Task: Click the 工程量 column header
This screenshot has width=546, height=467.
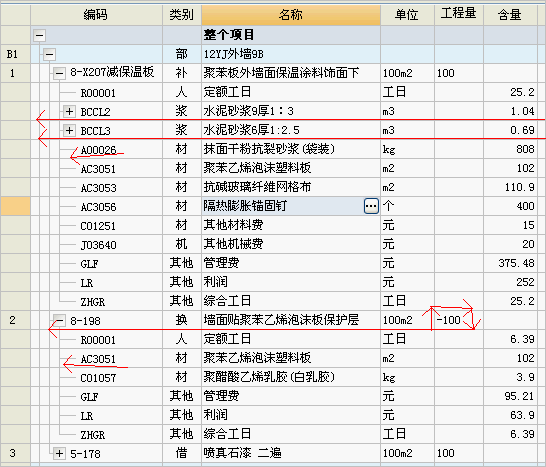Action: click(459, 15)
